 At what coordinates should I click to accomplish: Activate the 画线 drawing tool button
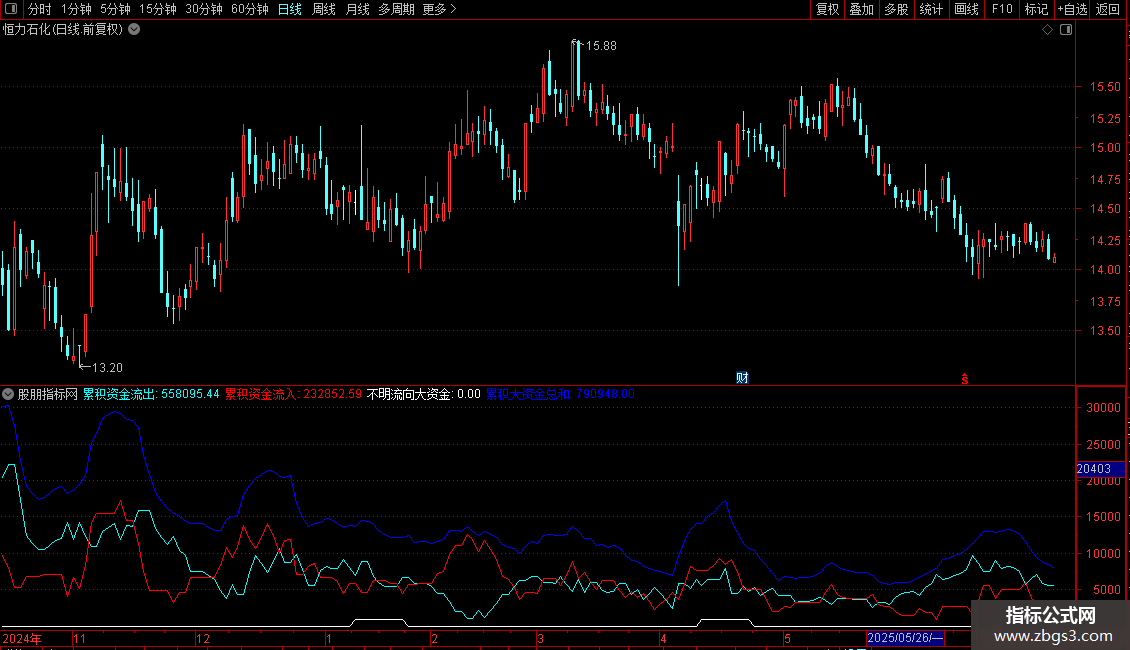tap(966, 9)
